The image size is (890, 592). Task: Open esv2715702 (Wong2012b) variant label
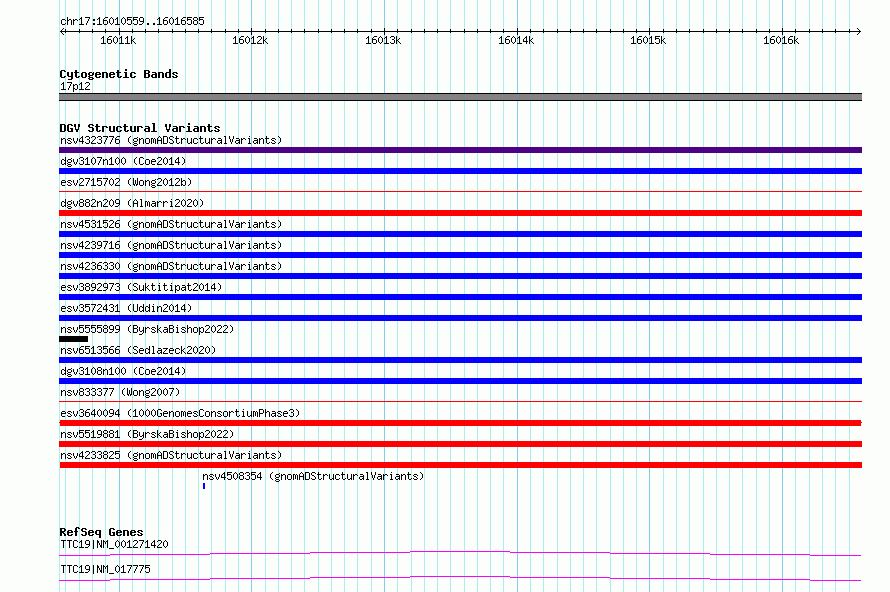tap(126, 182)
